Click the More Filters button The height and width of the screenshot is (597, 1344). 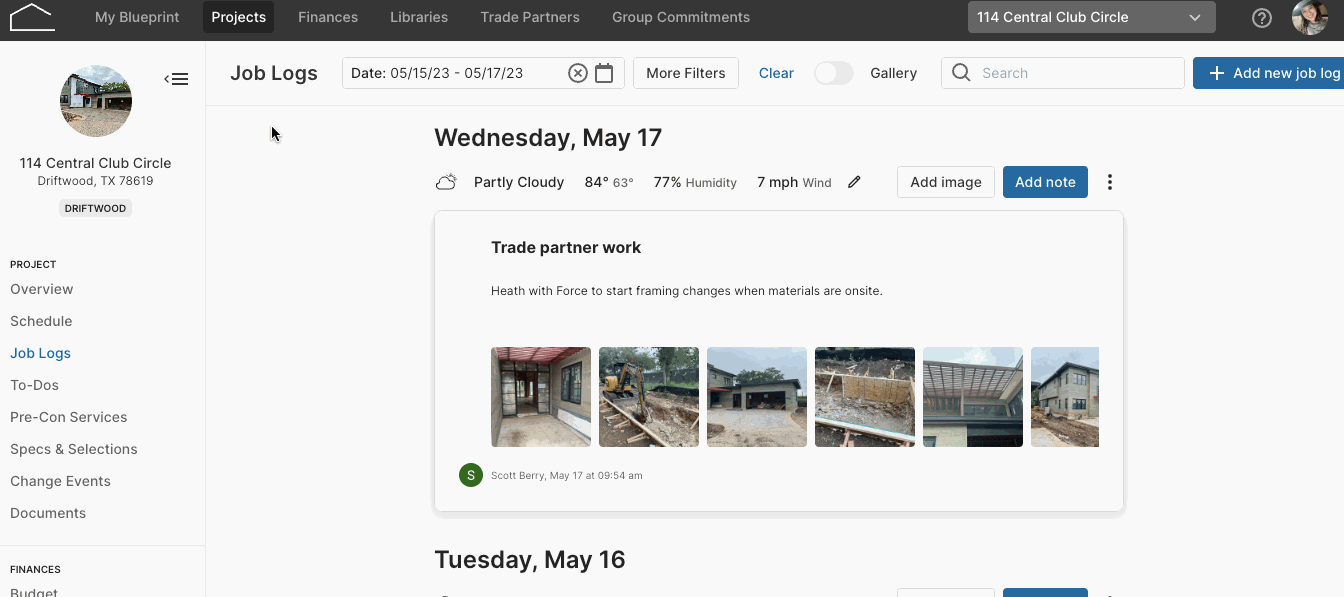point(686,73)
